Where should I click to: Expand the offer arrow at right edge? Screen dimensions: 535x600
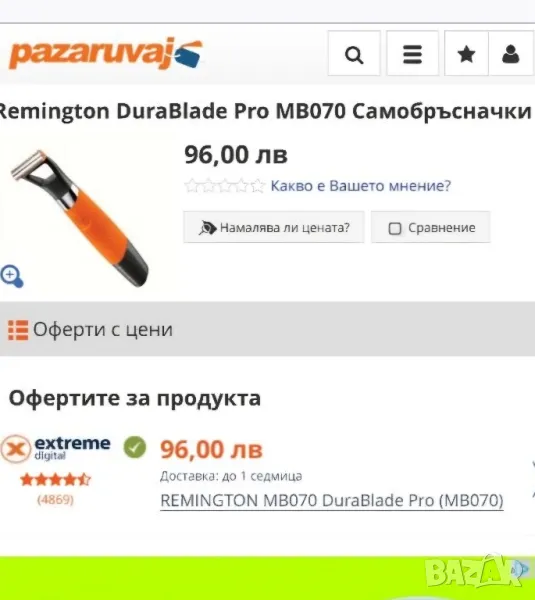coord(533,480)
